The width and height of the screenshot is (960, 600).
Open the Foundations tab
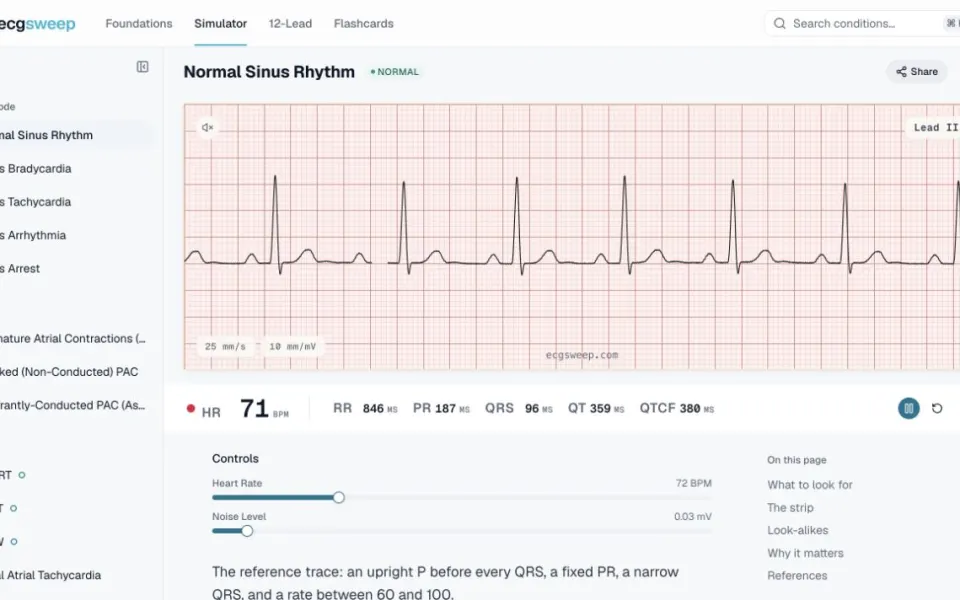coord(139,24)
